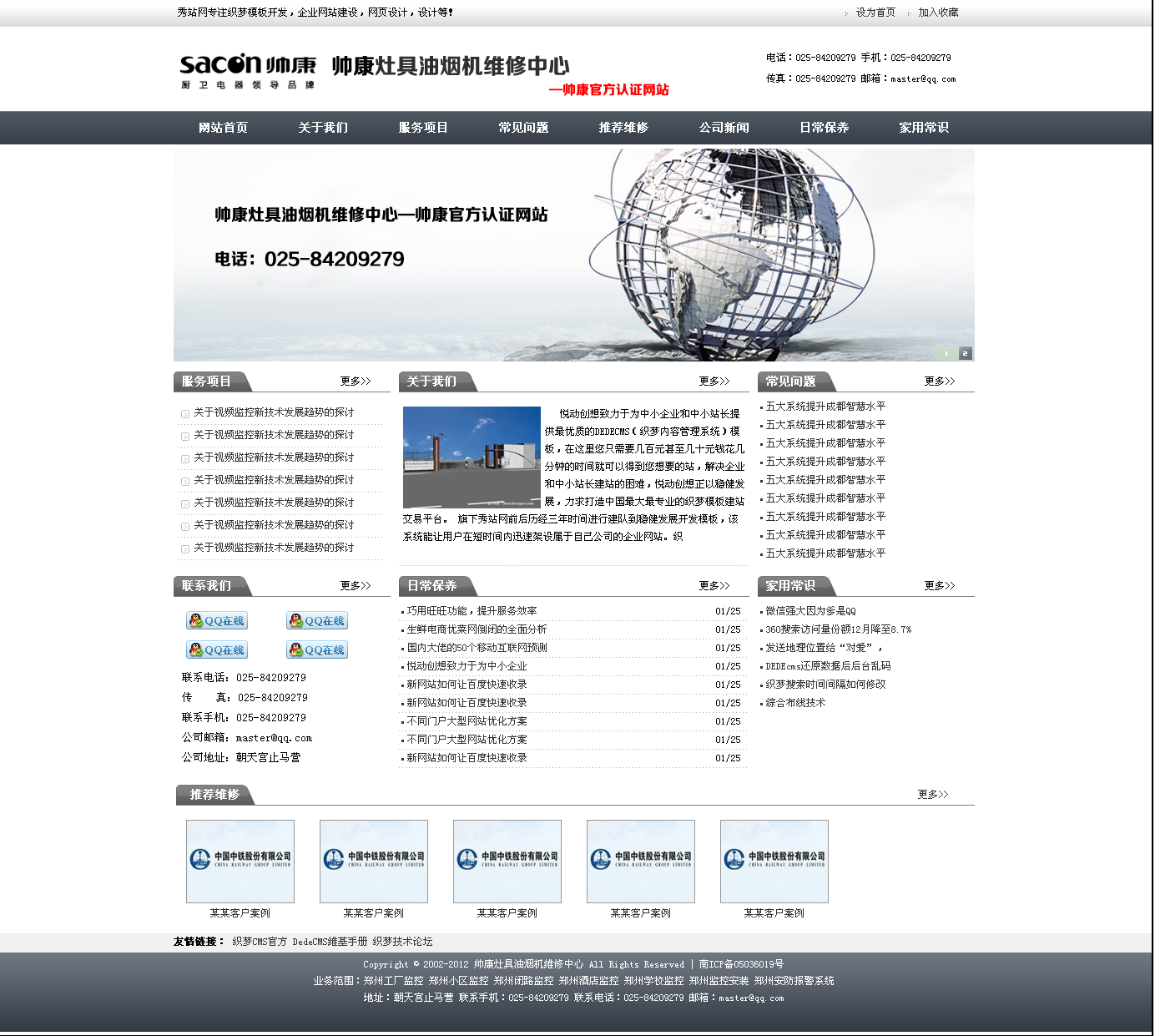Click DedeCMS维基手册 friendly link
The width and height of the screenshot is (1155, 1036).
click(x=330, y=942)
